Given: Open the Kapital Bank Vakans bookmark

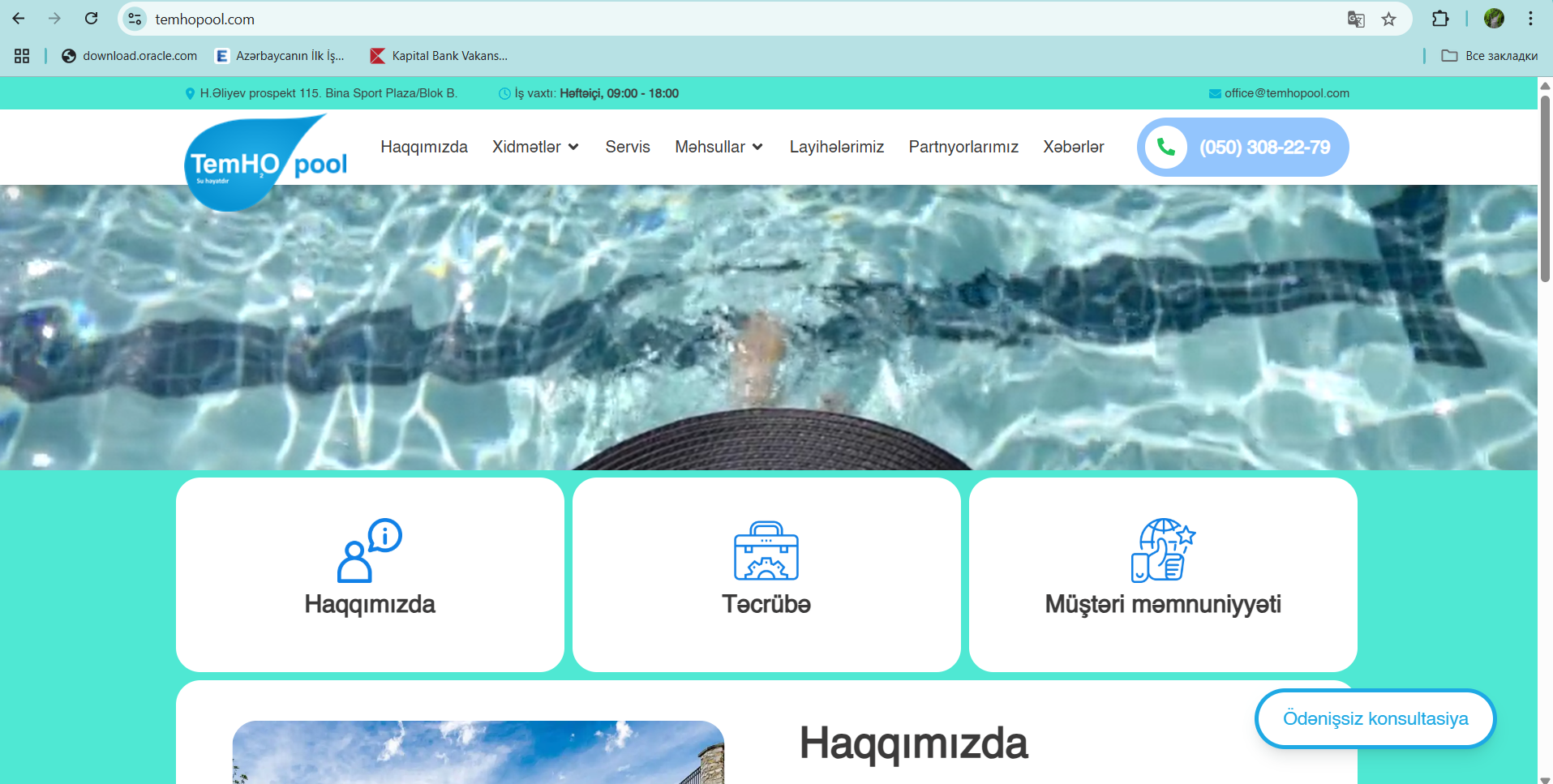Looking at the screenshot, I should click(x=439, y=56).
